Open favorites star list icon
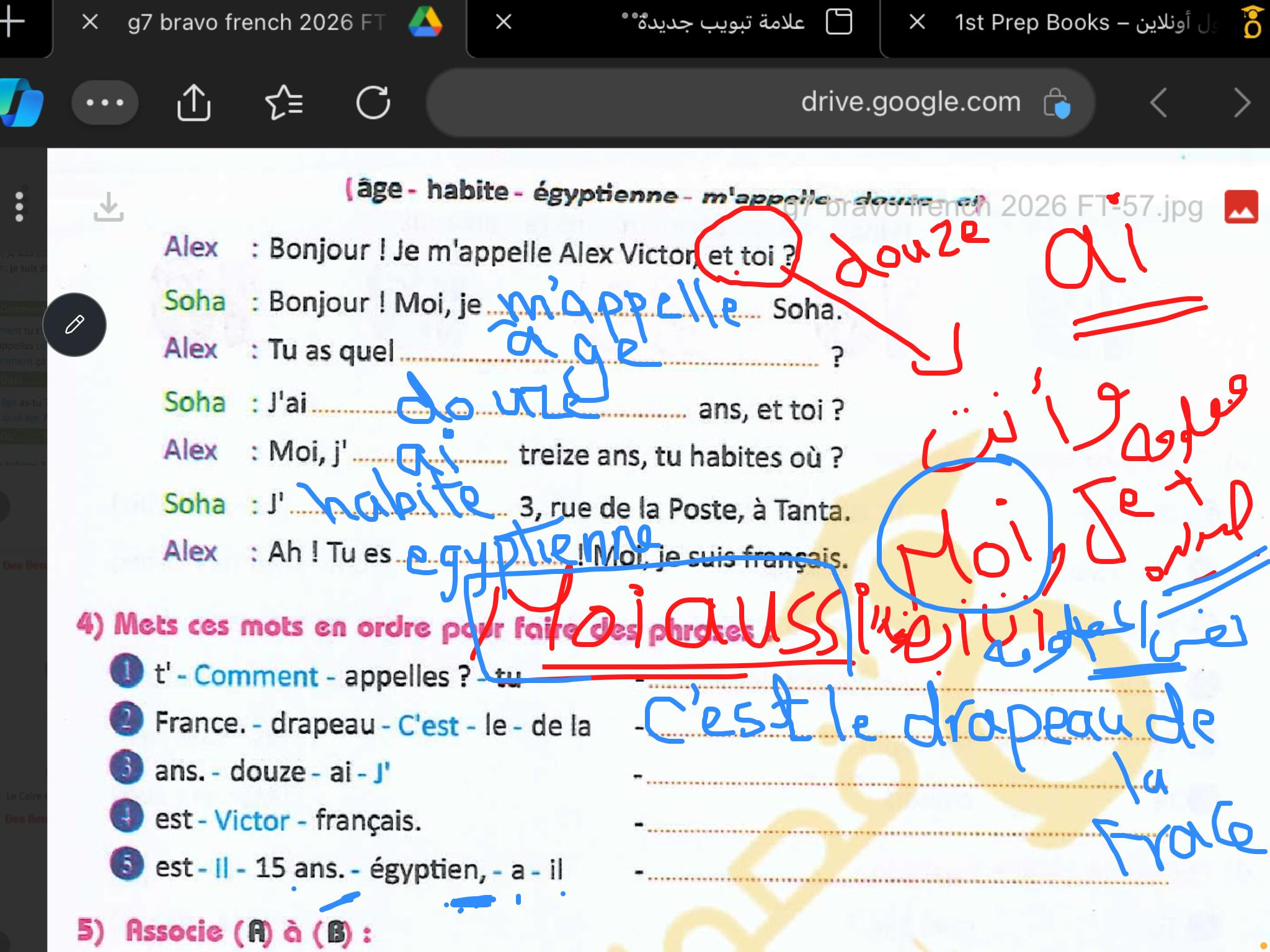The width and height of the screenshot is (1270, 952). [283, 102]
